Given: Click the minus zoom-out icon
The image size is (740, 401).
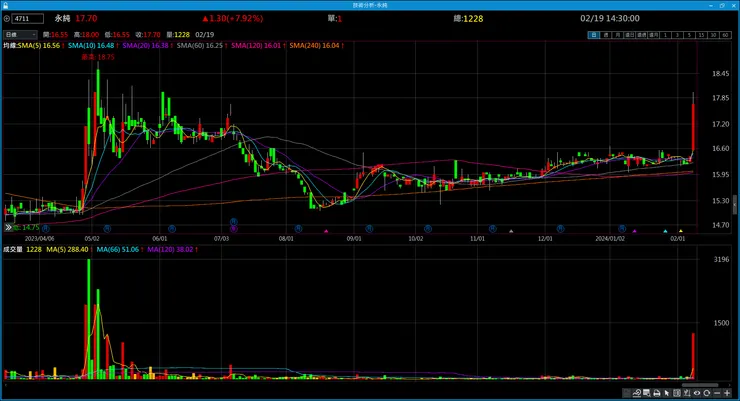Looking at the screenshot, I should [717, 393].
